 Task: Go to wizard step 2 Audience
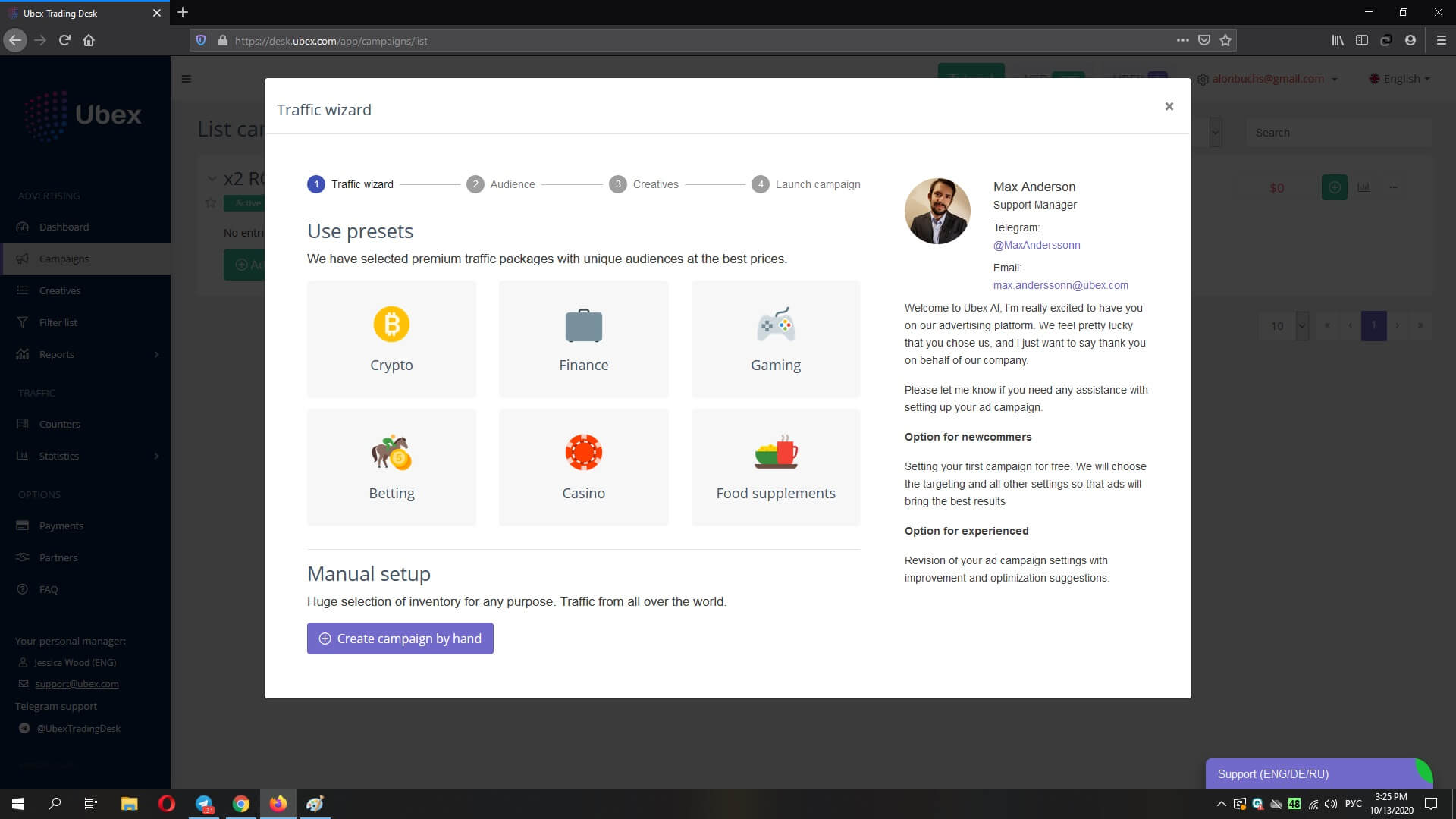point(500,184)
